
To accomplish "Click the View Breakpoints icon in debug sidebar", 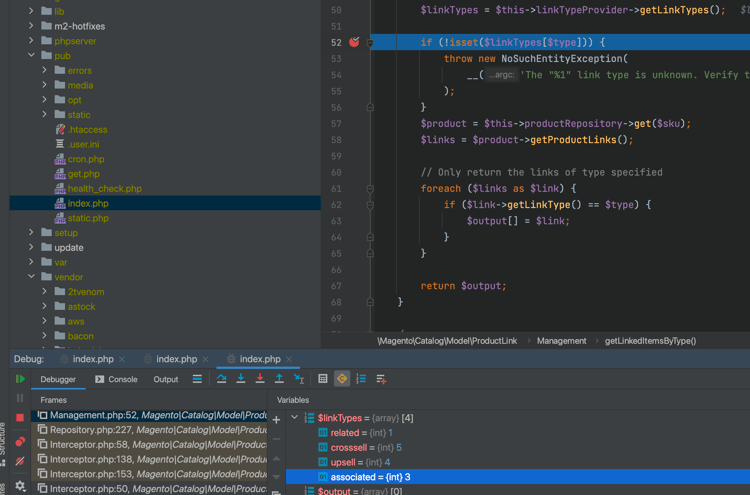I will pos(20,441).
